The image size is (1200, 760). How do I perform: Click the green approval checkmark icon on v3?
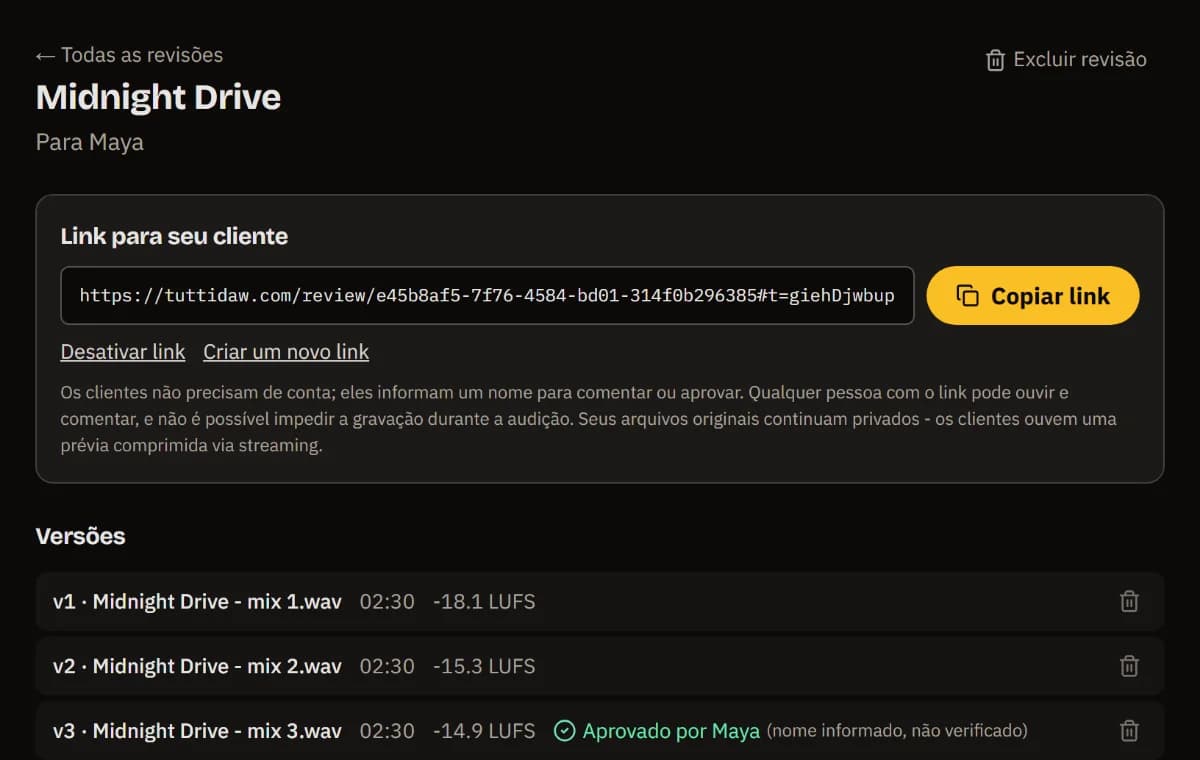pos(564,731)
